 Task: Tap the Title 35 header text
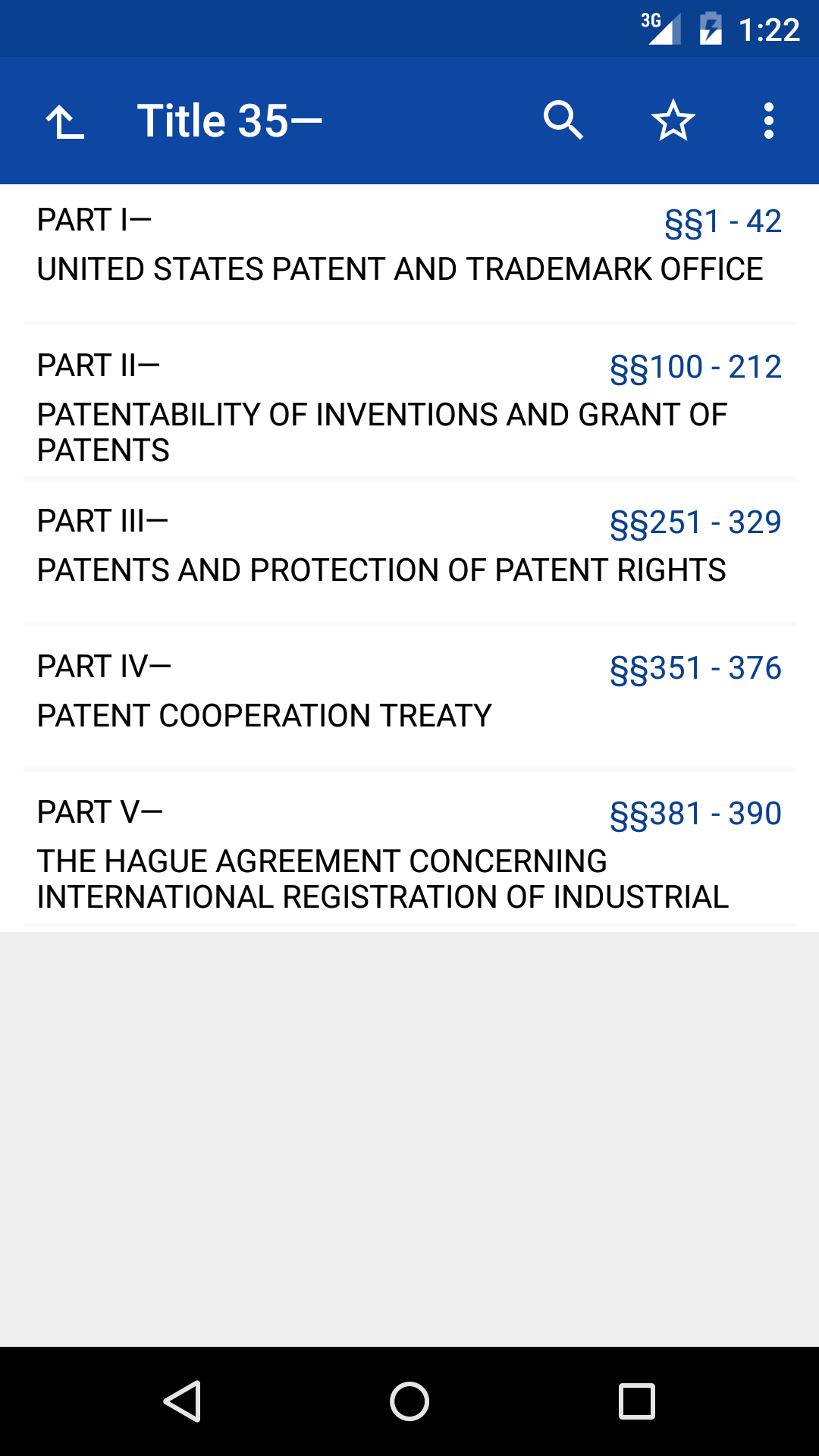(227, 119)
